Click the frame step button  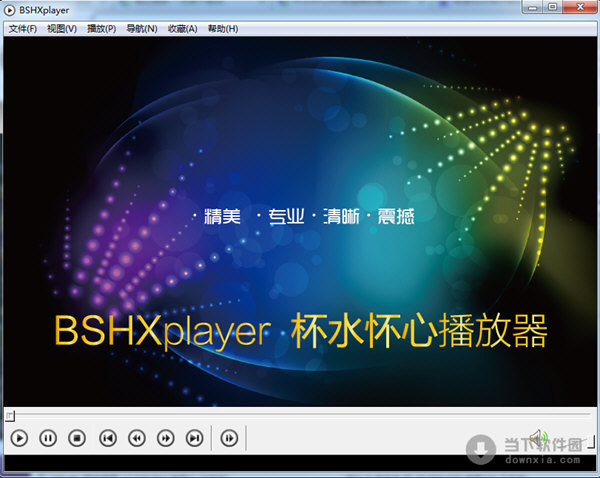tap(229, 438)
